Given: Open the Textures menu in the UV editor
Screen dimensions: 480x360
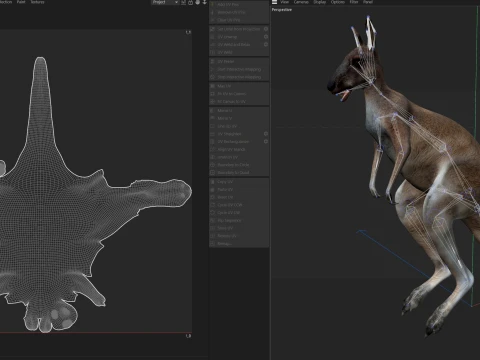Looking at the screenshot, I should (37, 2).
